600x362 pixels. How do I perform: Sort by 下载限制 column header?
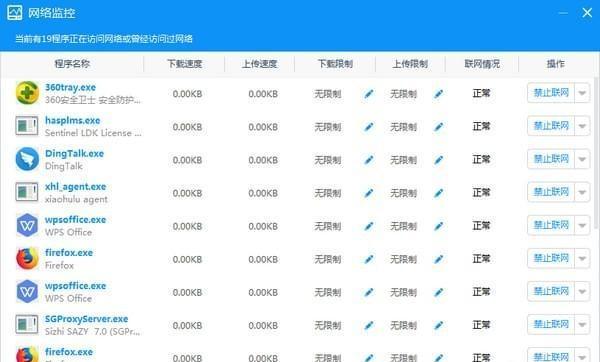pyautogui.click(x=335, y=64)
